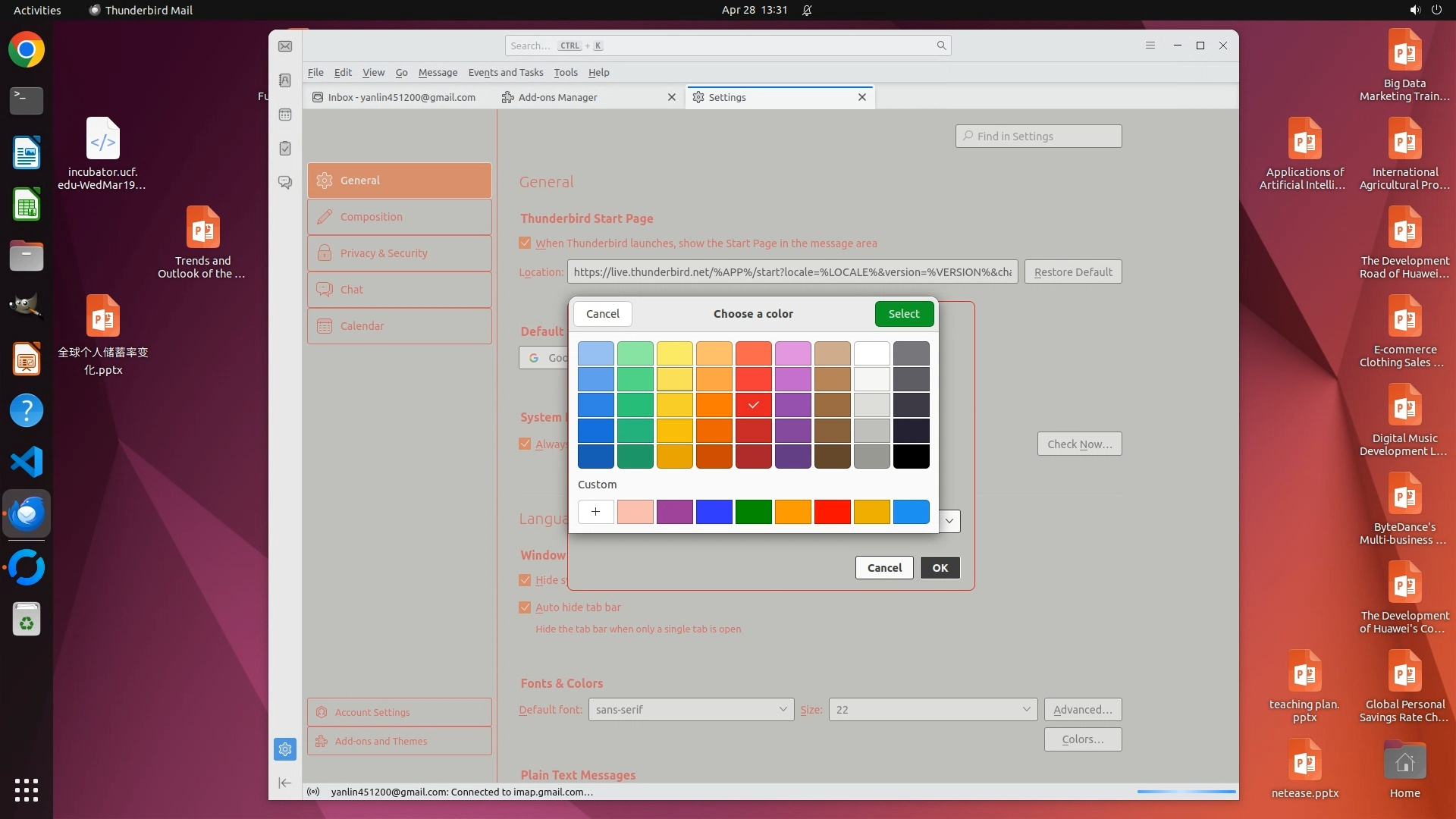Open the Calendar sidebar icon
The width and height of the screenshot is (1456, 819).
[285, 115]
